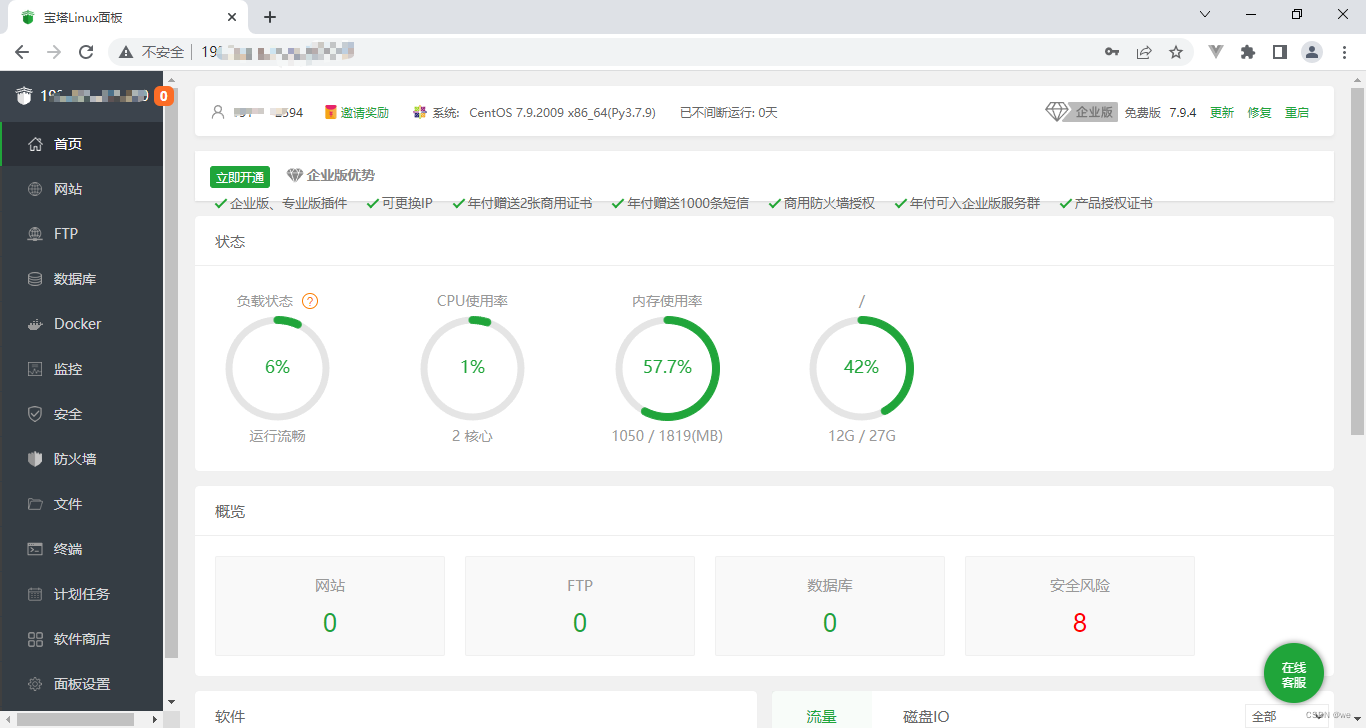Open the 首页 home sidebar icon

(x=35, y=144)
